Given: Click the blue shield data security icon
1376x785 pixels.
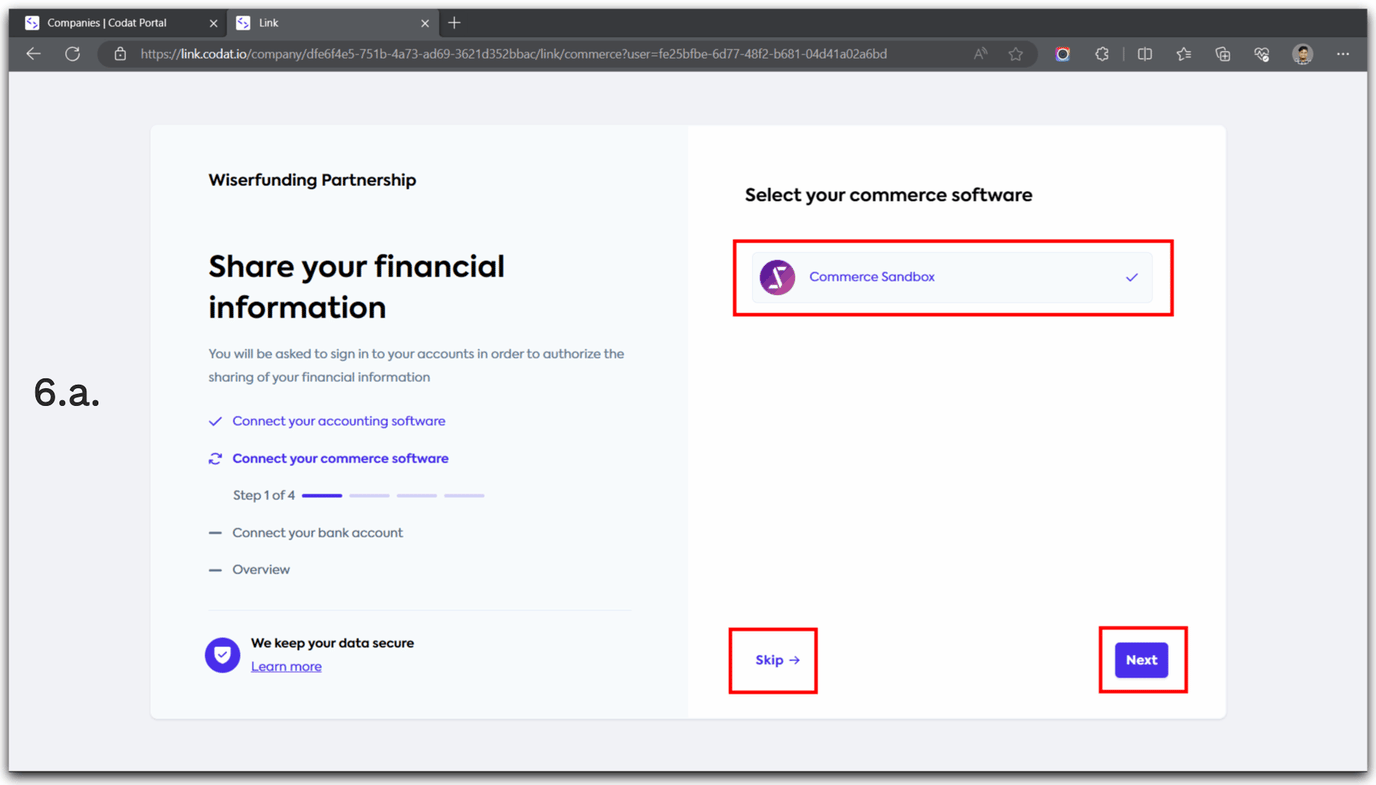Looking at the screenshot, I should [x=222, y=655].
